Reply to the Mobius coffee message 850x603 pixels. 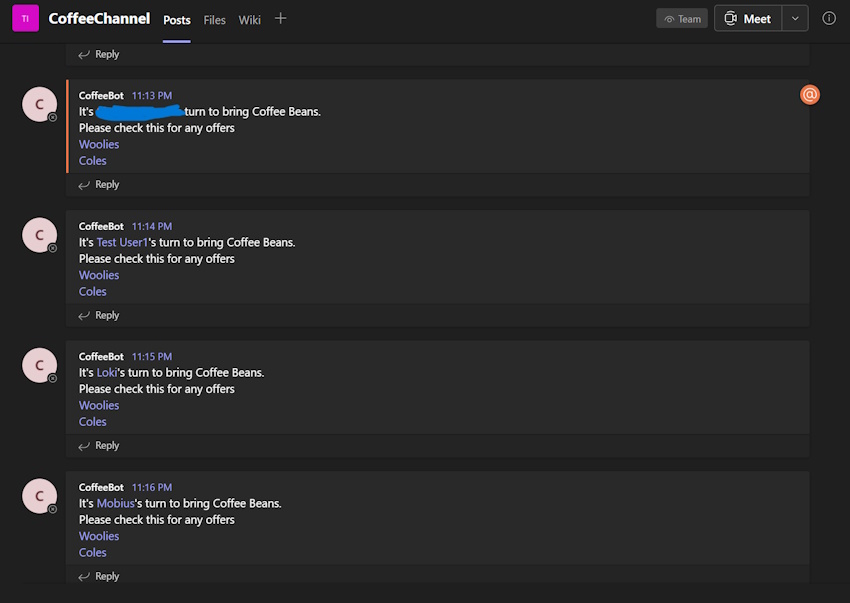(x=99, y=576)
